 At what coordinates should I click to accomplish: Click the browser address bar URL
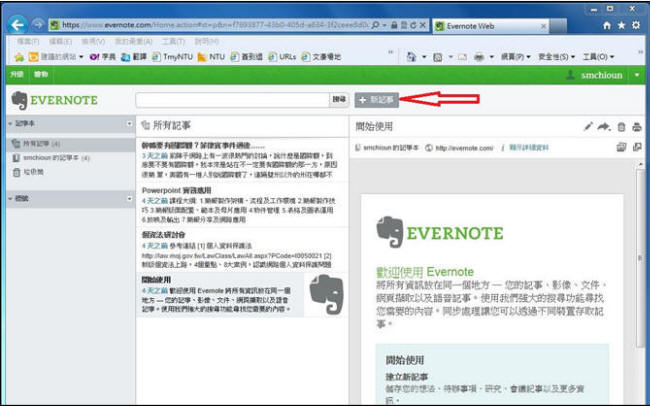point(215,25)
